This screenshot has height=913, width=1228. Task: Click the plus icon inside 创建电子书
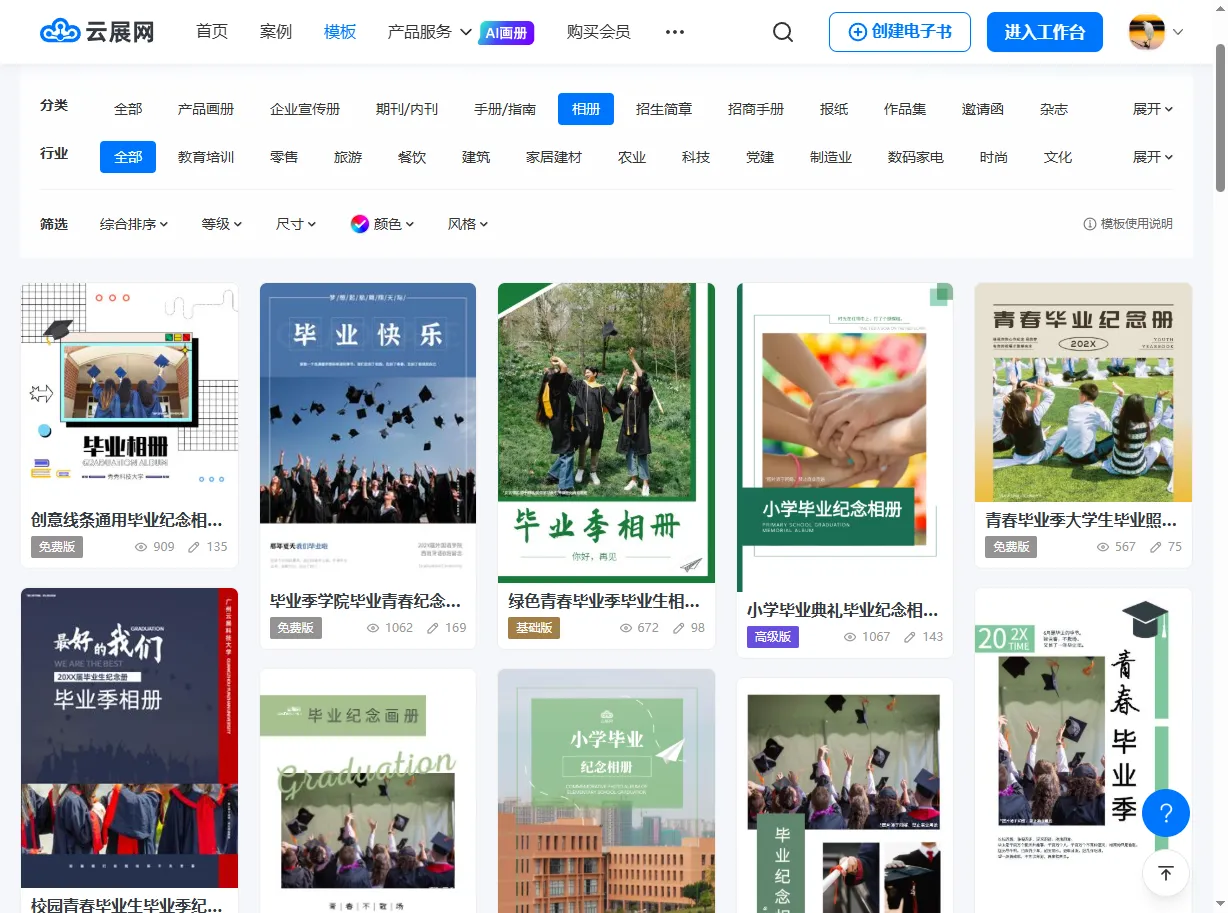coord(857,31)
